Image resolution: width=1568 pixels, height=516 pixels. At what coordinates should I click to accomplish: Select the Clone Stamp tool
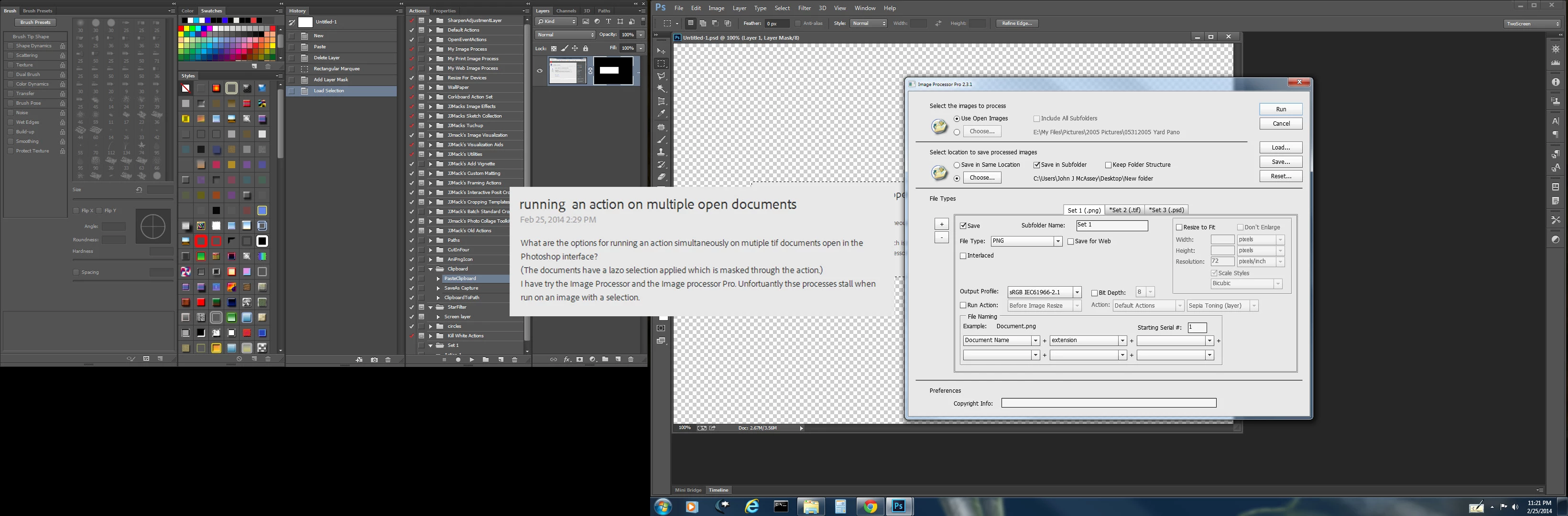pos(662,152)
